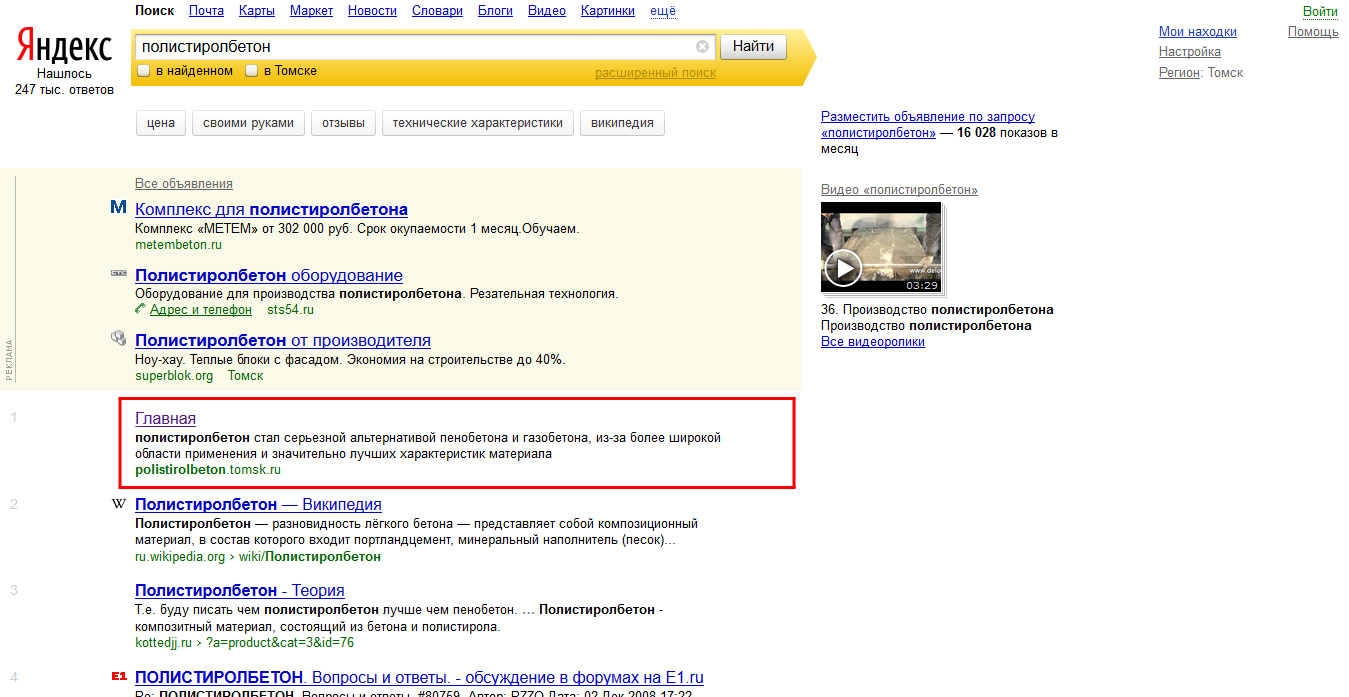Open the Карты tab
The image size is (1349, 697).
pyautogui.click(x=257, y=11)
